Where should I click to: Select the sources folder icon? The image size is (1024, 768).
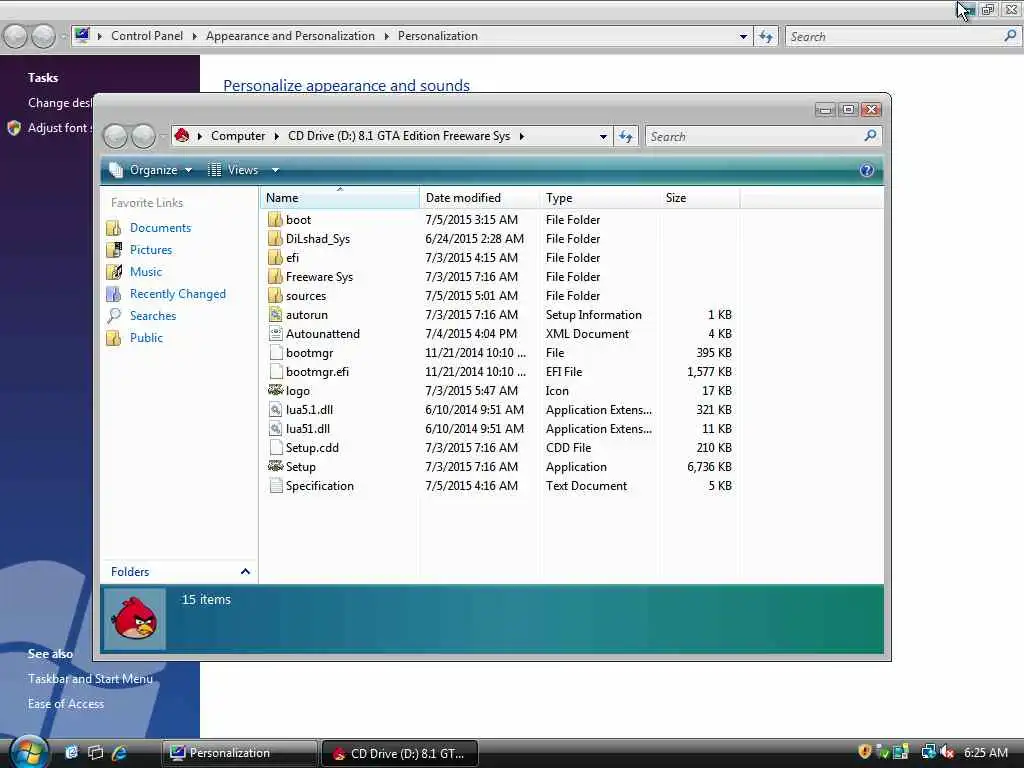click(275, 295)
